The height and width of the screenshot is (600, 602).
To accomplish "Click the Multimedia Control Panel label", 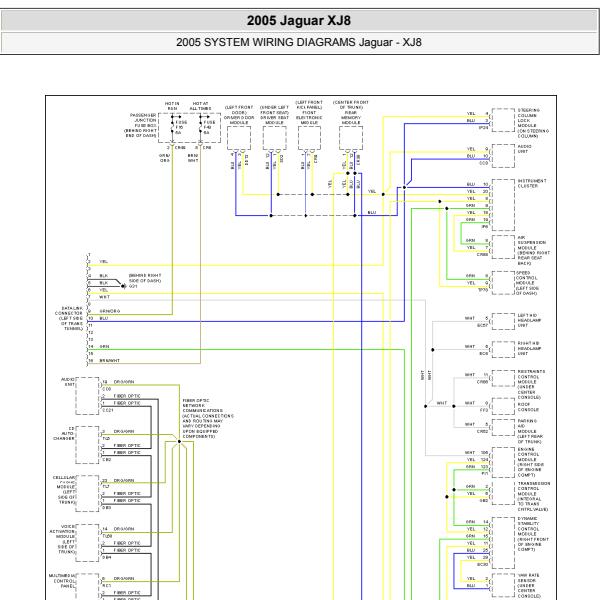I will tap(62, 581).
